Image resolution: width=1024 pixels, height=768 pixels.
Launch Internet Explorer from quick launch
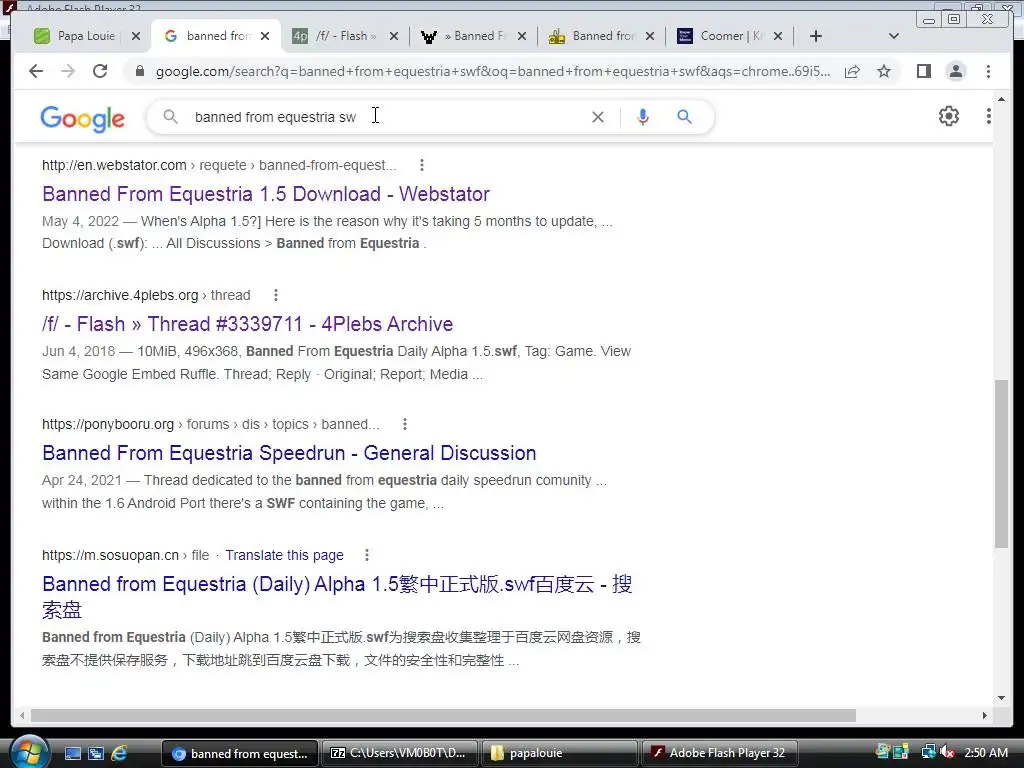pos(119,753)
